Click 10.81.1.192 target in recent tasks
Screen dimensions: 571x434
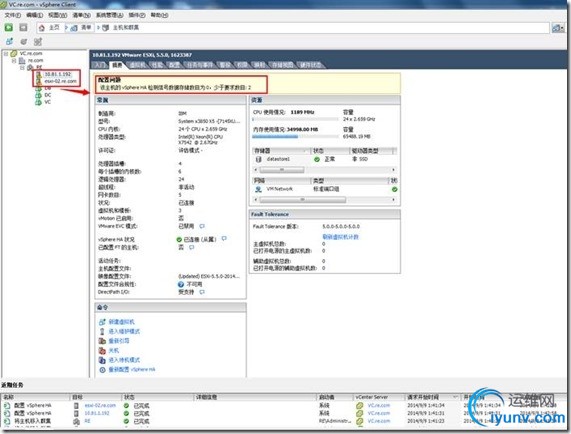coord(97,413)
